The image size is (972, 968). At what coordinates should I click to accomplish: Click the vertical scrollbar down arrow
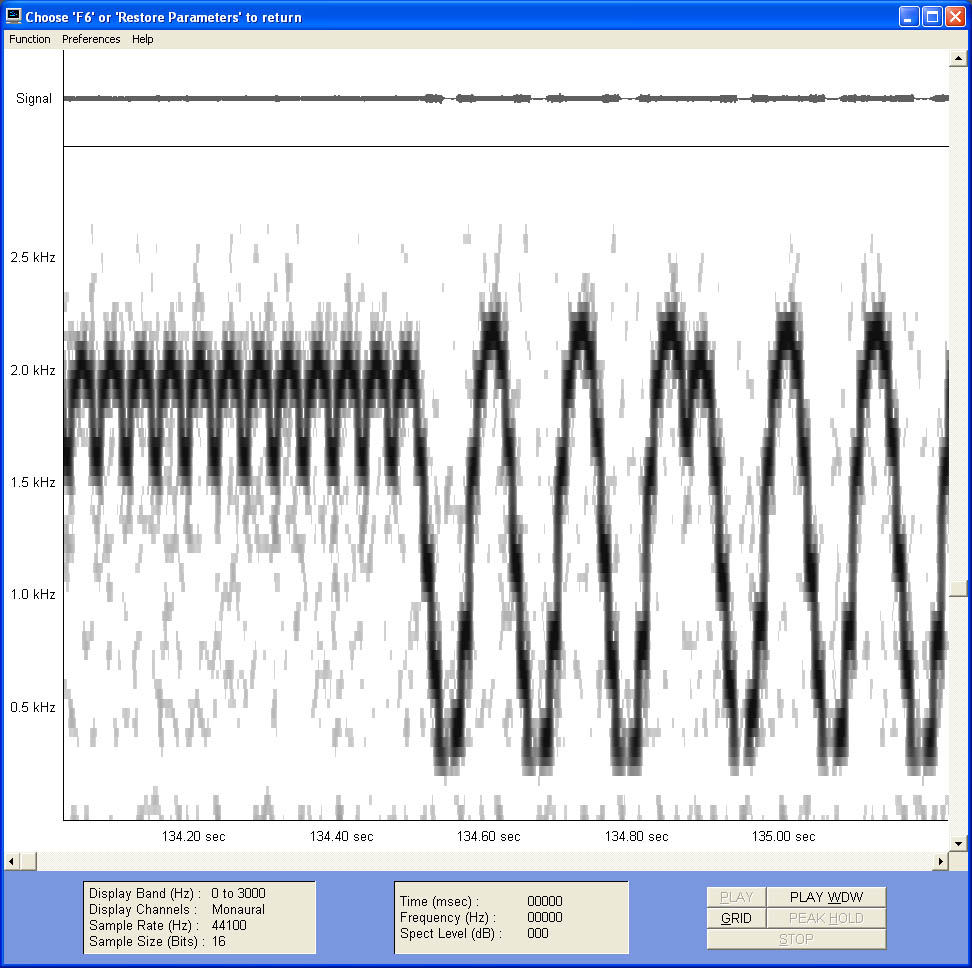pos(958,843)
